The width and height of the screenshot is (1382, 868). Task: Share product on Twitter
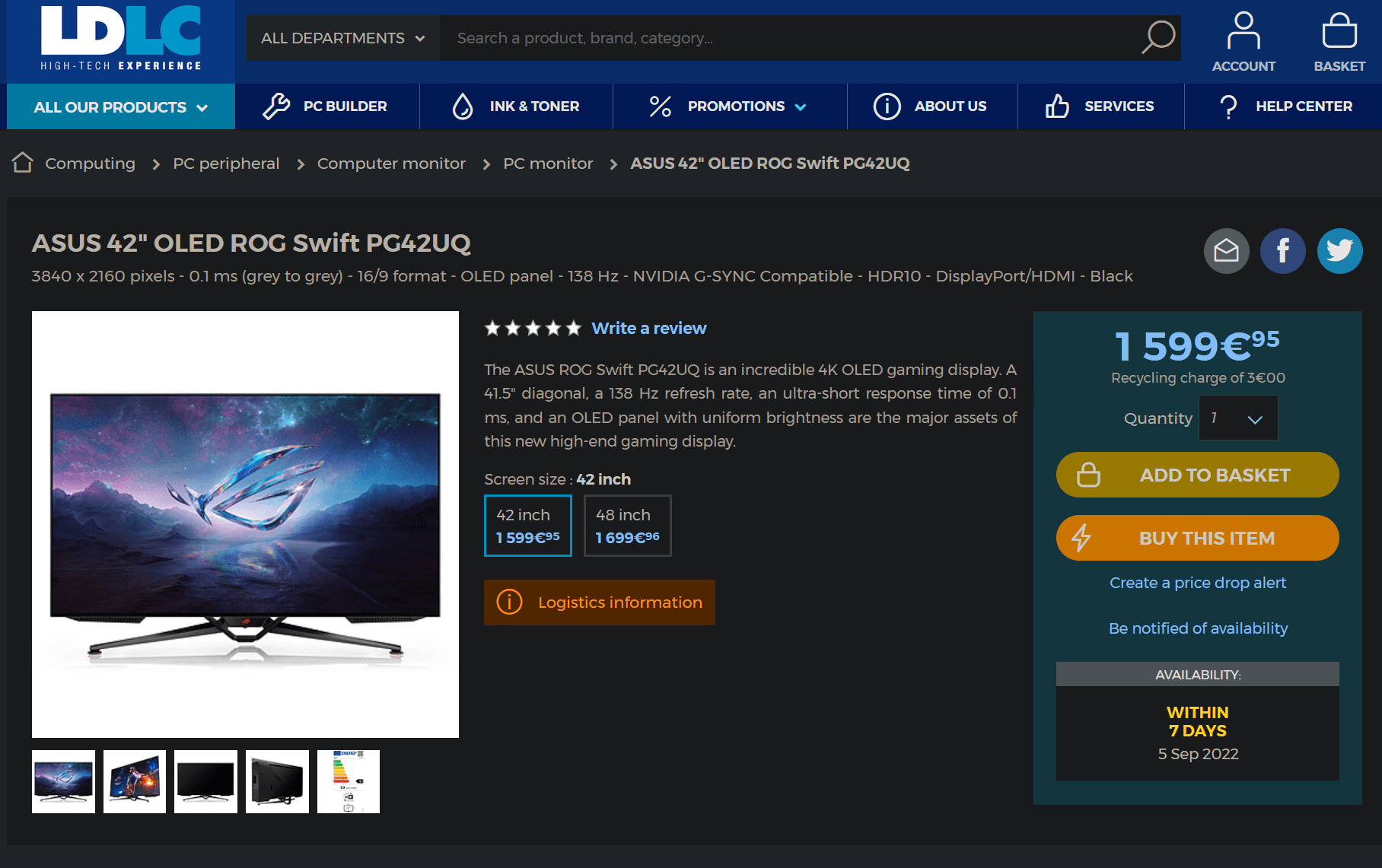tap(1339, 251)
